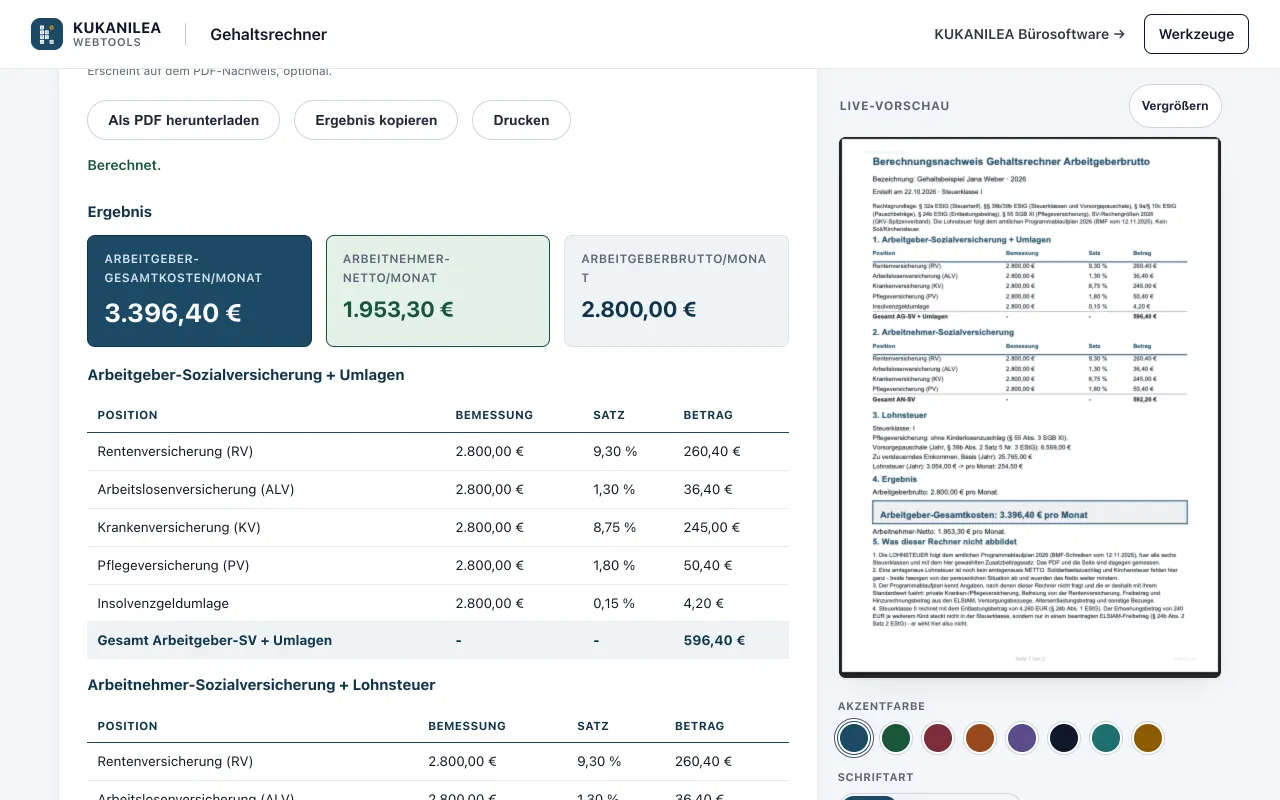
Task: Click the 'Arbeitnehmer-Sozialversicherung + Lohnsteuer' heading
Action: 261,685
